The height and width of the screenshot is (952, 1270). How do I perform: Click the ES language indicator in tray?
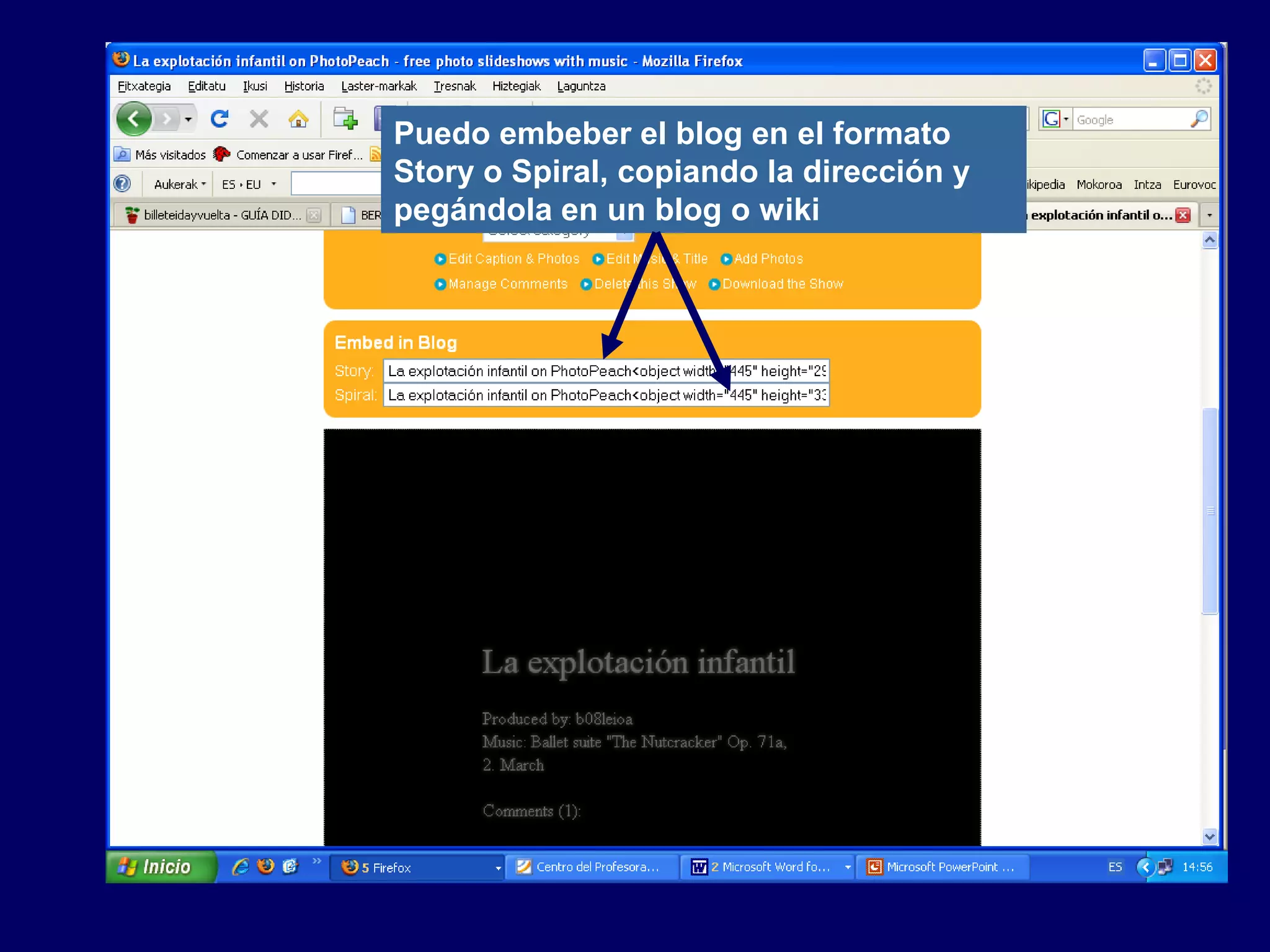1115,867
